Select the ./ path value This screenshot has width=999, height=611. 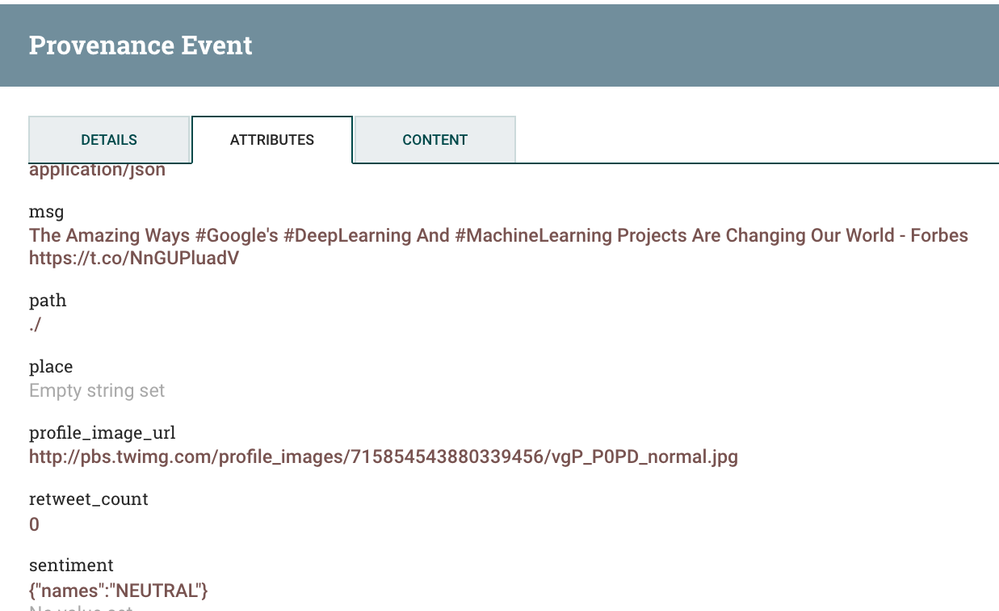pos(35,324)
